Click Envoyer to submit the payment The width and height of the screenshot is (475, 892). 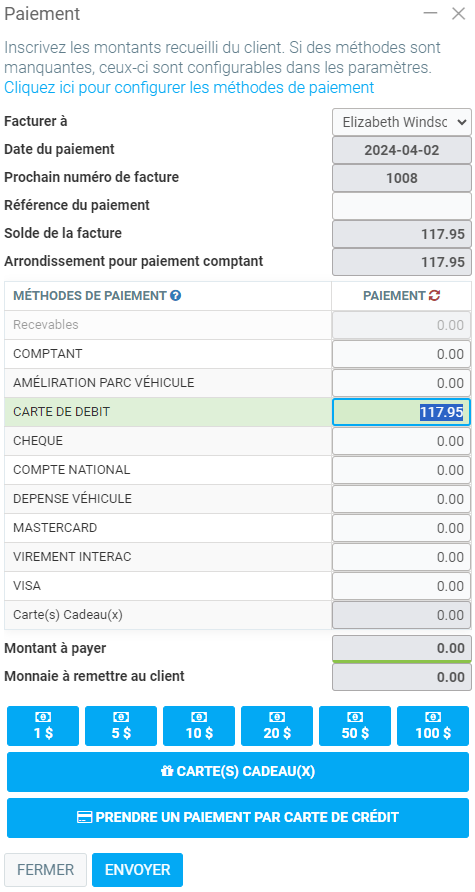138,870
